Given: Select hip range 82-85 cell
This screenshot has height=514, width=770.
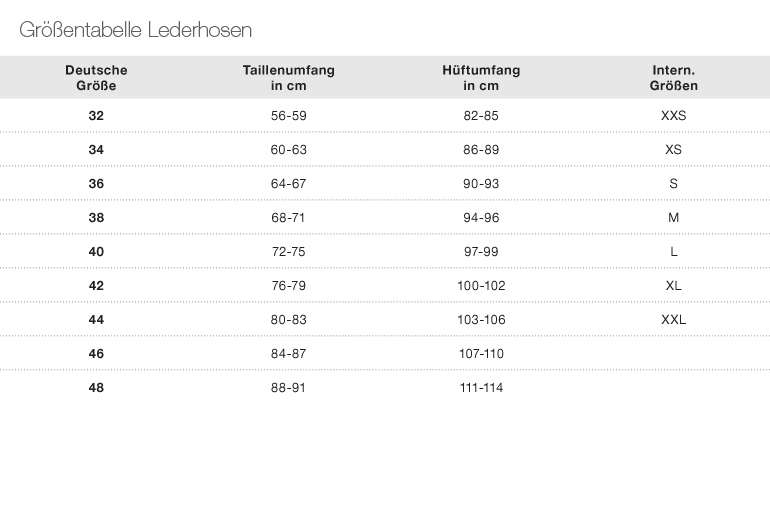Looking at the screenshot, I should pyautogui.click(x=481, y=116).
